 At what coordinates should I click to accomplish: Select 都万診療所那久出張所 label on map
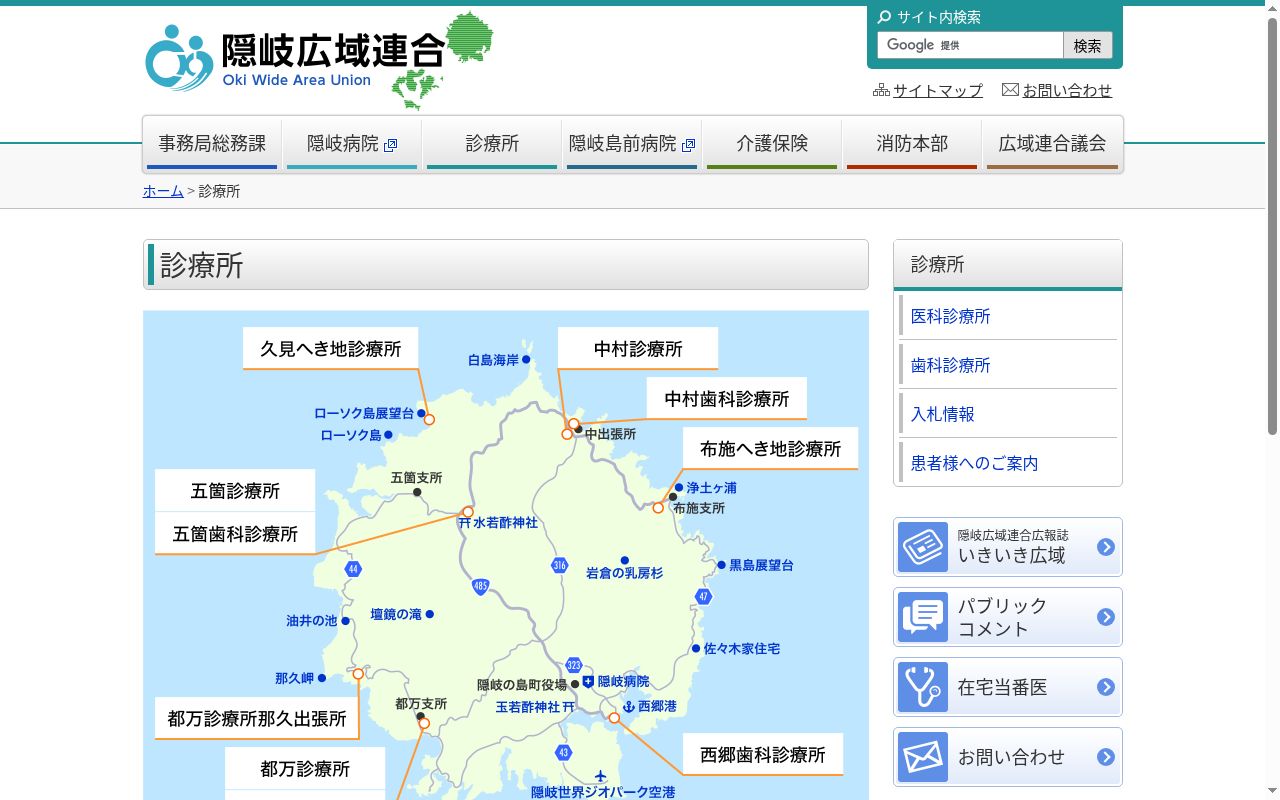[x=257, y=719]
